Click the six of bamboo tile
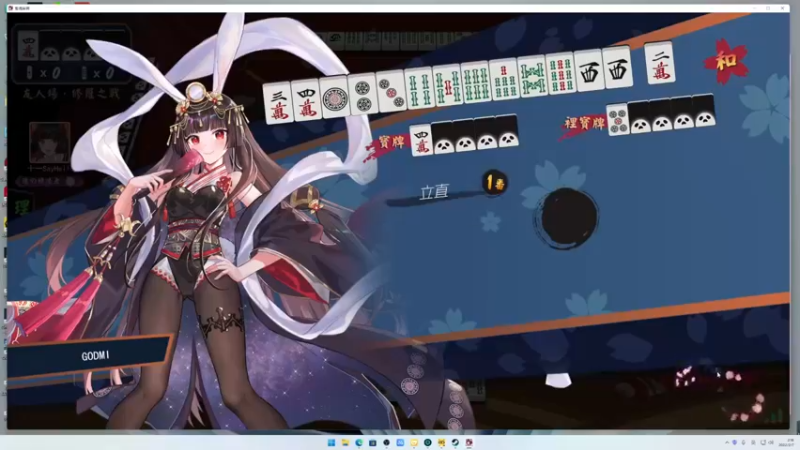The width and height of the screenshot is (800, 450). [475, 82]
